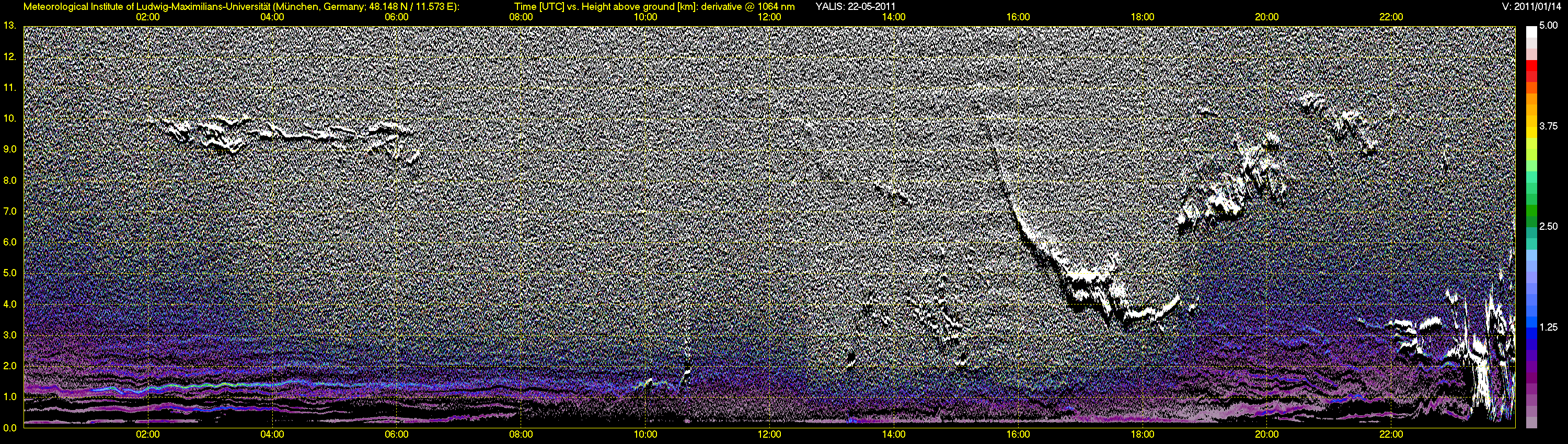Click the '11.' height axis label
1568x444 pixels.
pyautogui.click(x=10, y=88)
